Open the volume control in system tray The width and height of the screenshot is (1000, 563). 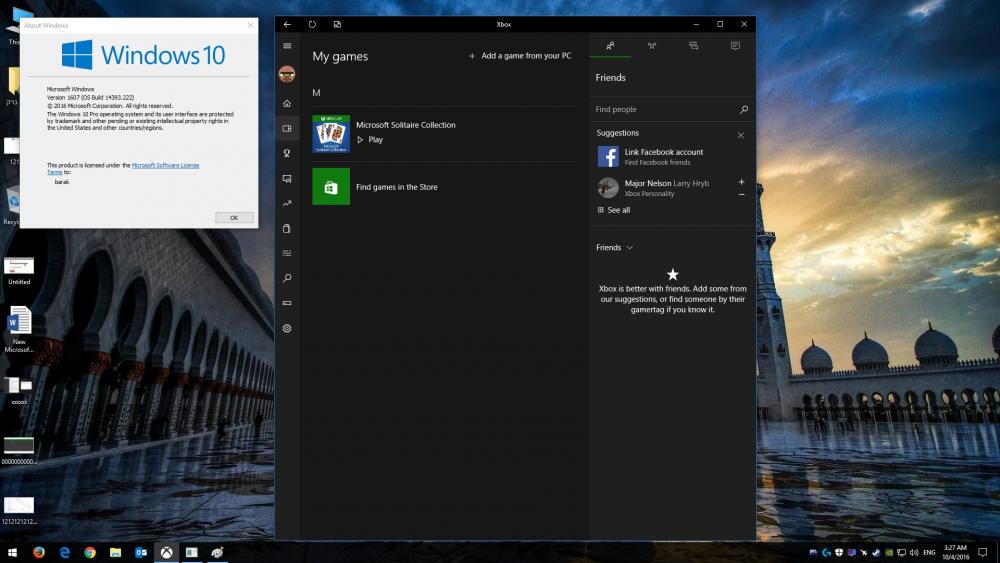(914, 553)
